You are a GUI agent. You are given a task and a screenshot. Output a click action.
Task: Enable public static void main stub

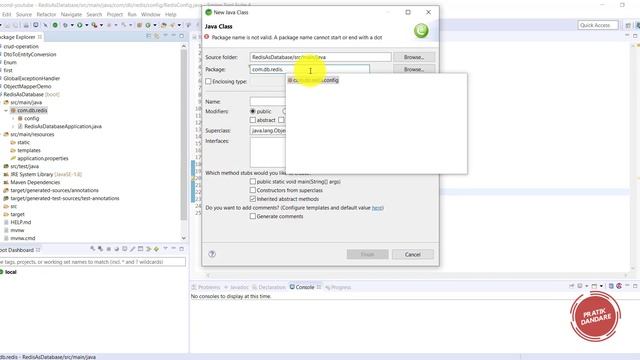click(253, 181)
